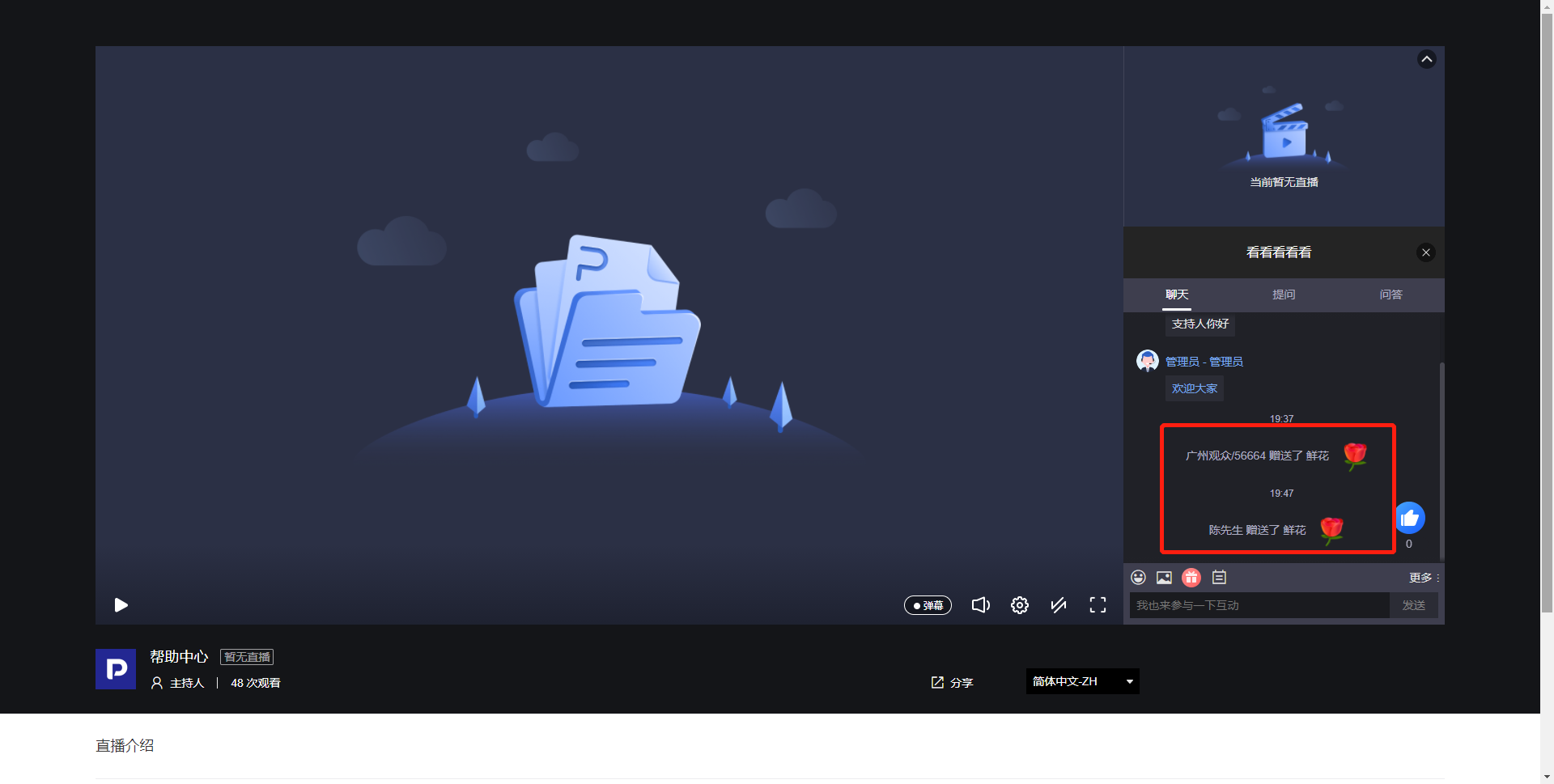Viewport: 1554px width, 784px height.
Task: Click the 管理员 user avatar
Action: coord(1147,361)
